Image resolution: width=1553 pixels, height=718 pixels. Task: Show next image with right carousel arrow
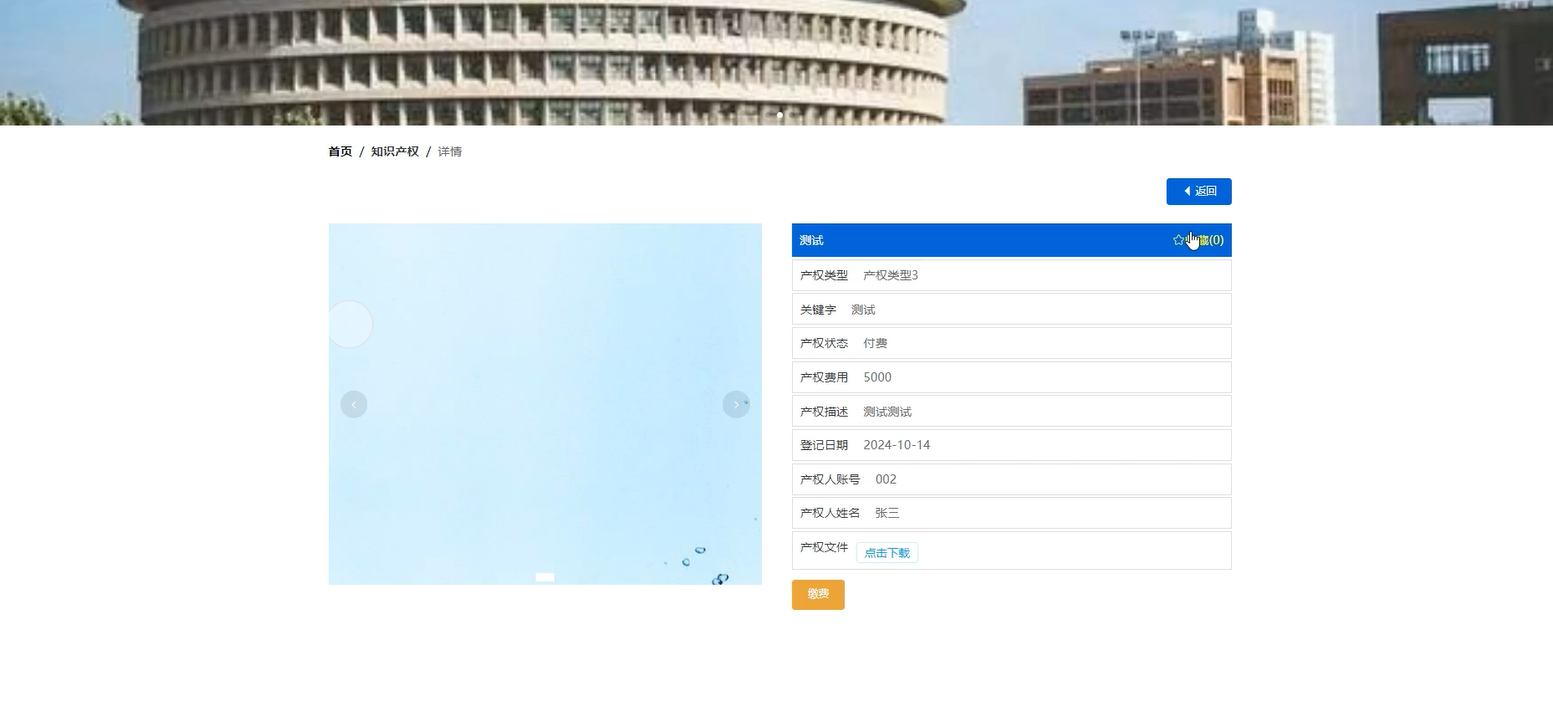(736, 404)
